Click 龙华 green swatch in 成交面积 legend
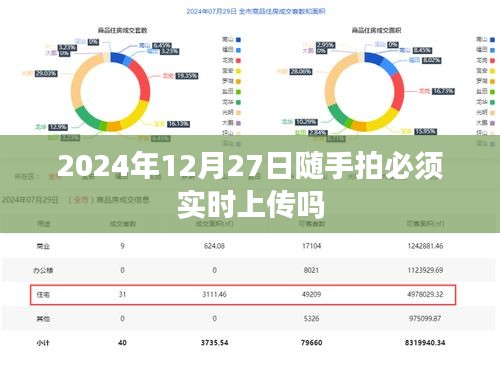Viewport: 500px width, 368px height. [492, 102]
